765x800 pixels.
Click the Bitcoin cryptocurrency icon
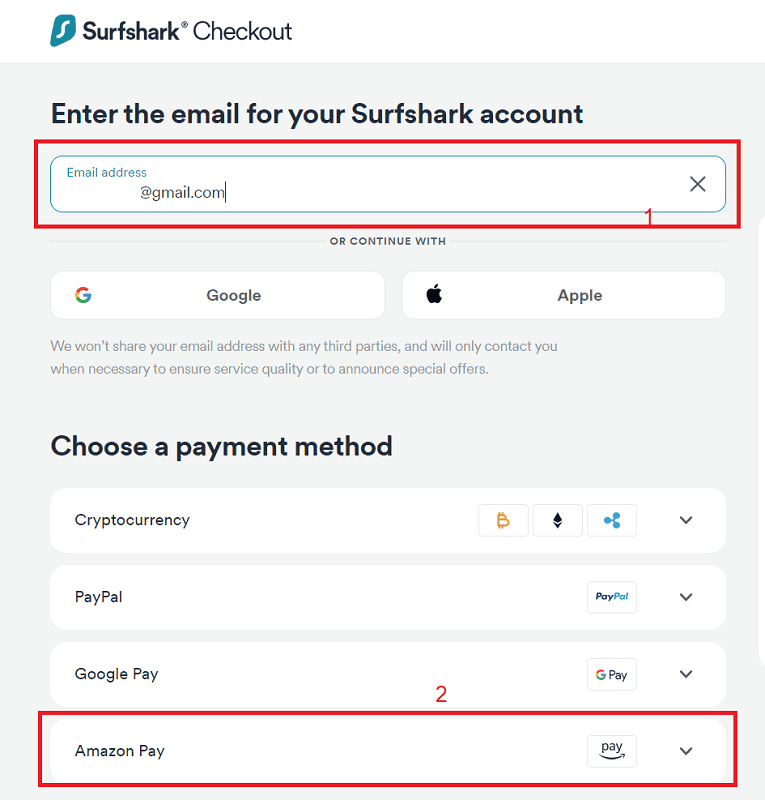(x=504, y=520)
